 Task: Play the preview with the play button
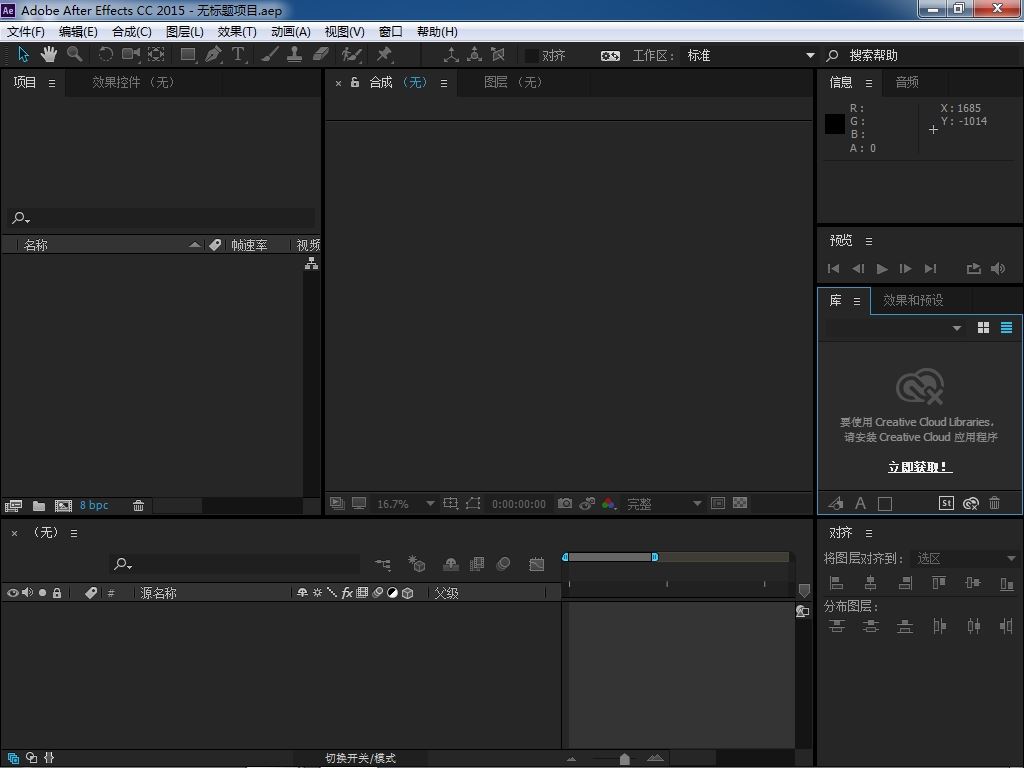click(x=882, y=268)
